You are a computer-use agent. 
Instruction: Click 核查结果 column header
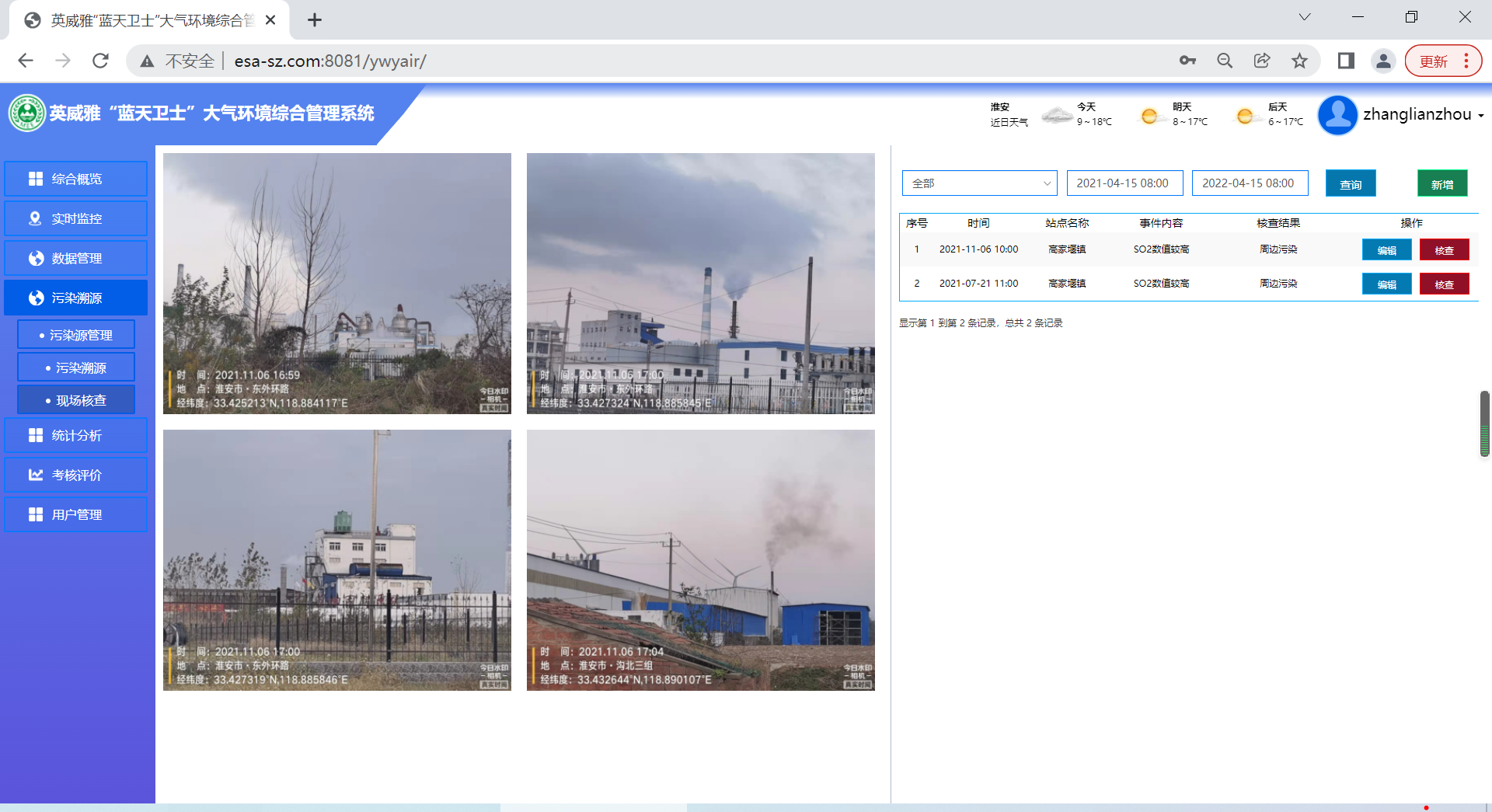click(1278, 223)
